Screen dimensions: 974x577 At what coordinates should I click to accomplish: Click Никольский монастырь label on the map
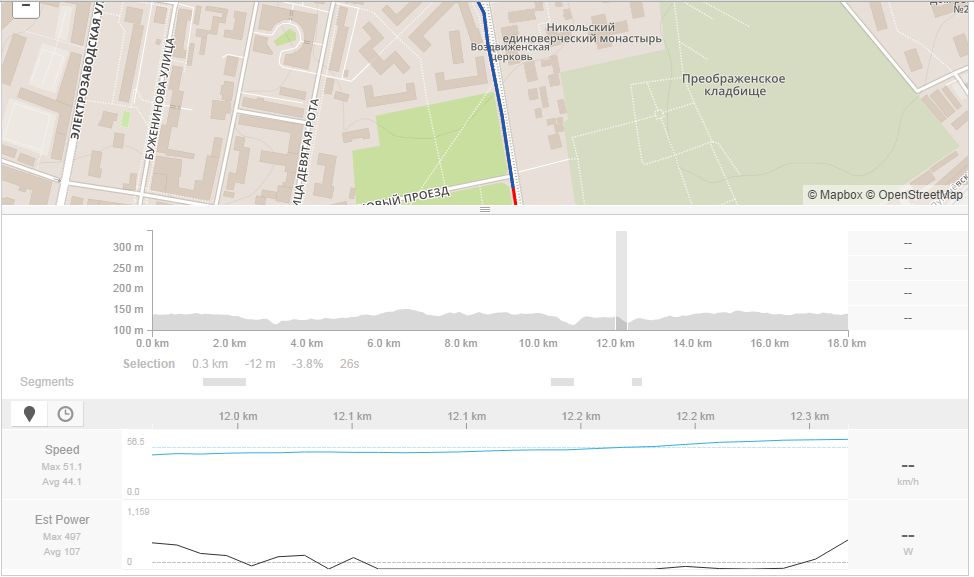pos(581,33)
